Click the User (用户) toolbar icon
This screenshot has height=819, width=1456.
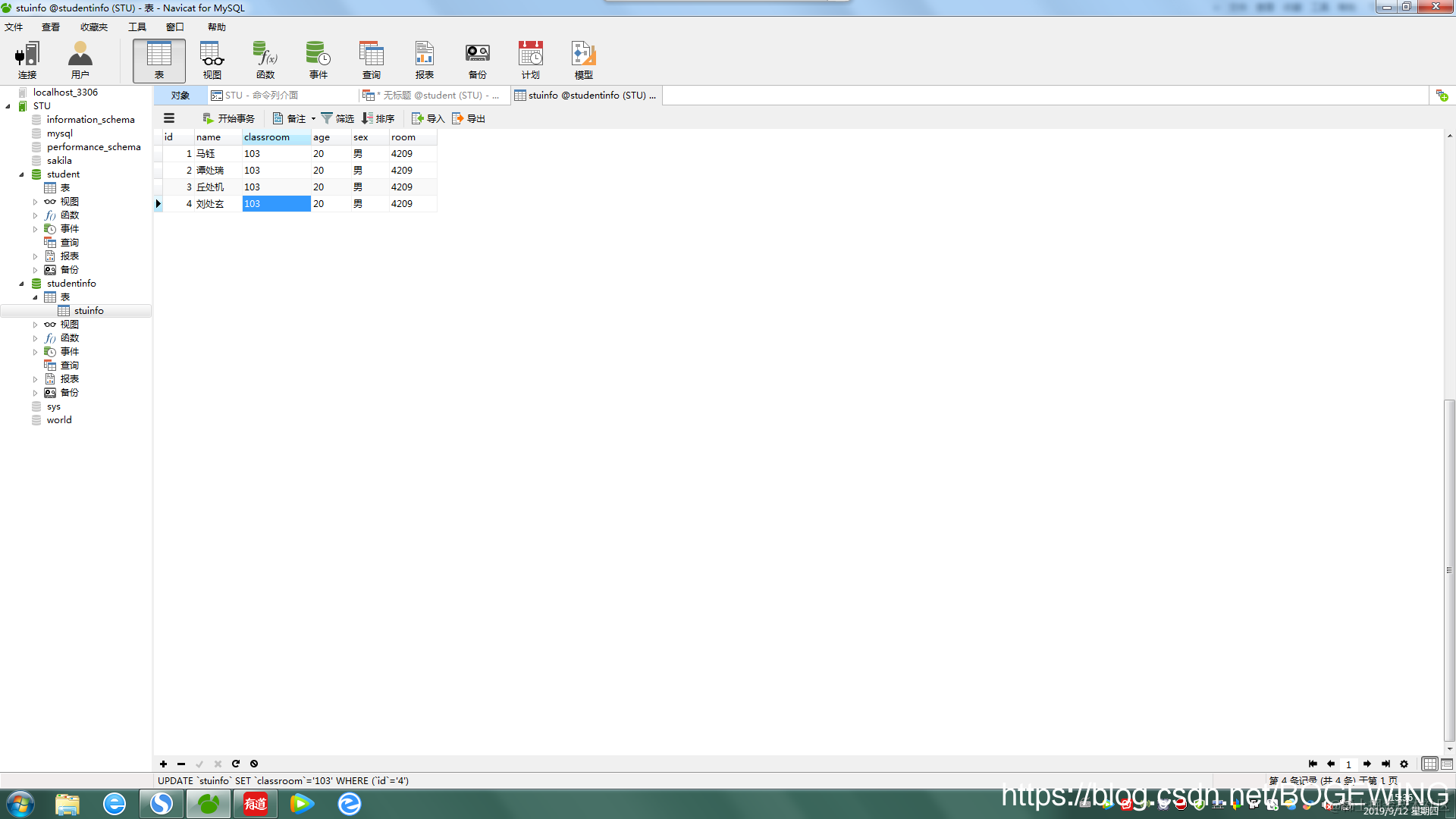(x=80, y=60)
